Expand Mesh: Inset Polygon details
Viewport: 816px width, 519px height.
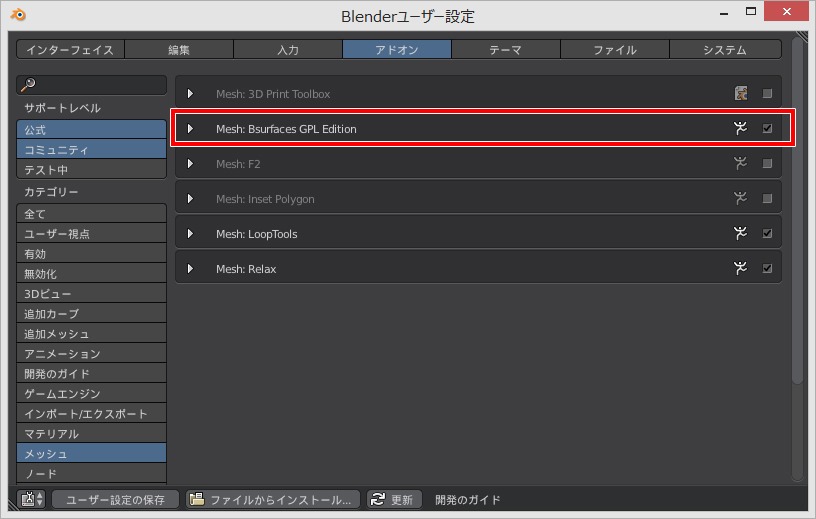pos(190,198)
